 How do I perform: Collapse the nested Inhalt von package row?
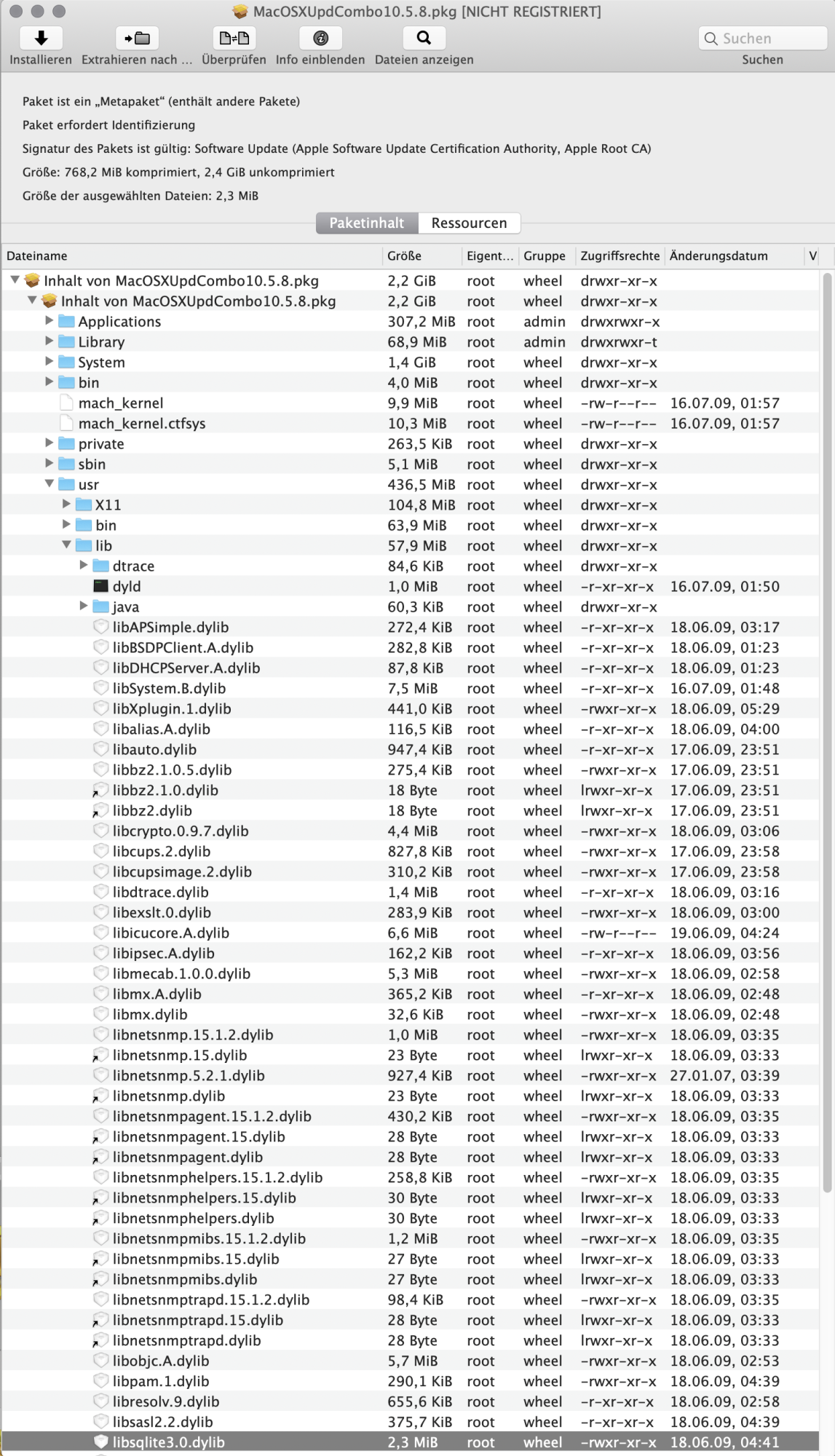click(x=32, y=300)
